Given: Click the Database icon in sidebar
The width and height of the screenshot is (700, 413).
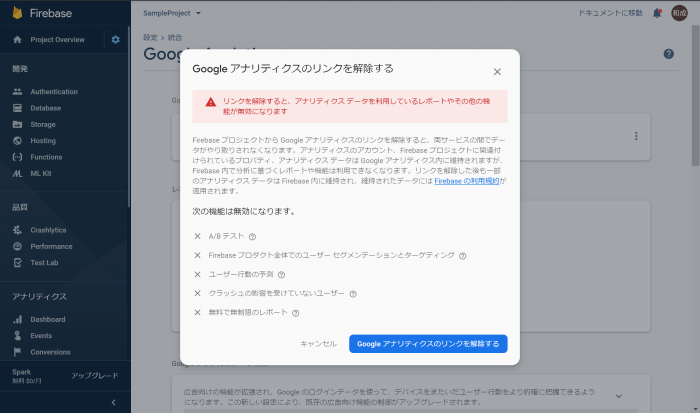Looking at the screenshot, I should point(17,108).
